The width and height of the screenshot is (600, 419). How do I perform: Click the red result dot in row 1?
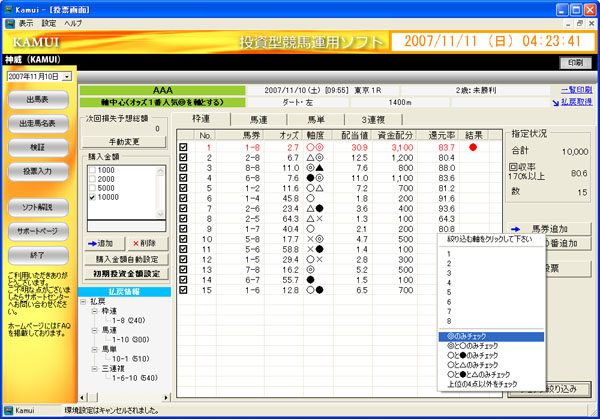coord(473,147)
